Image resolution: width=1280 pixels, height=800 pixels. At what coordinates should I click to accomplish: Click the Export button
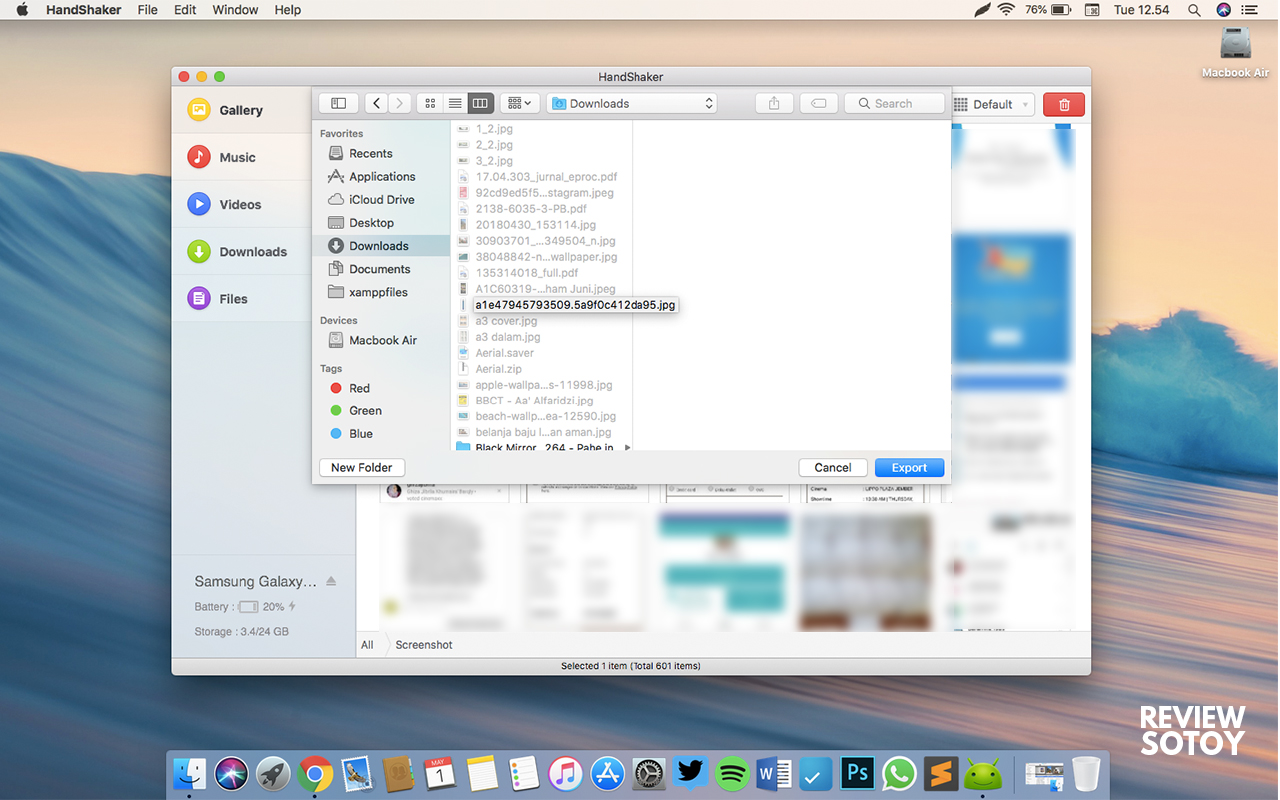pos(909,467)
